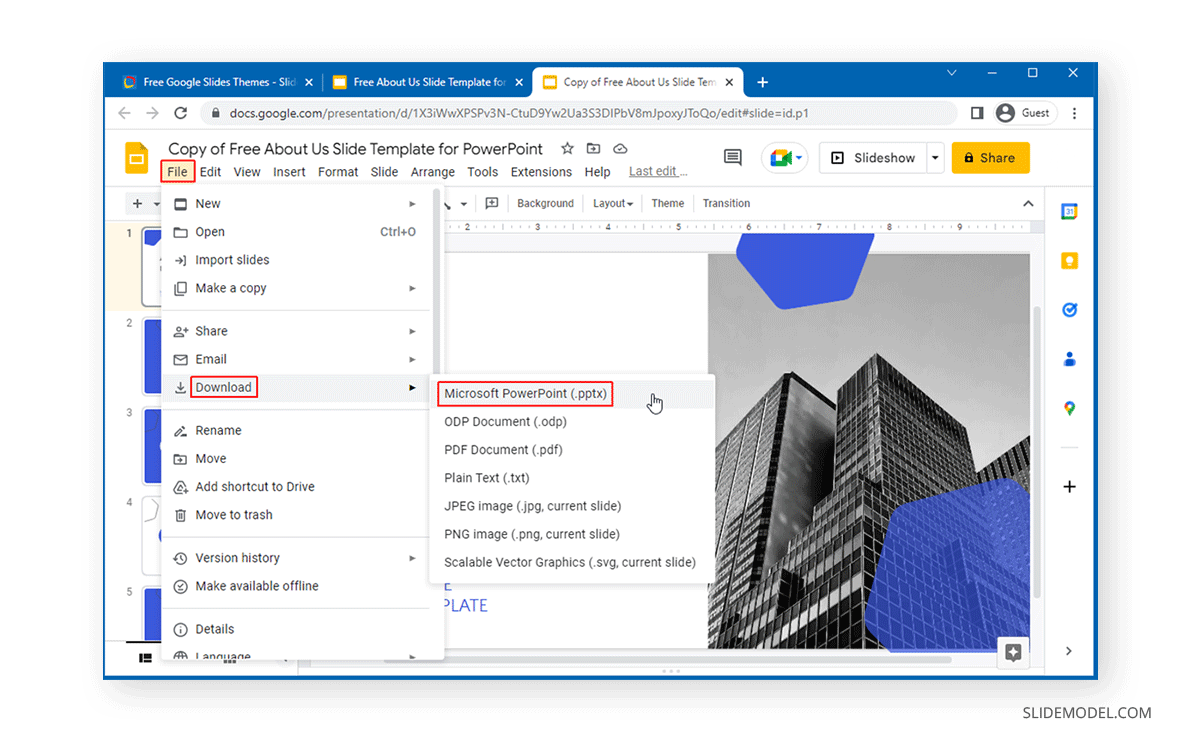The image size is (1200, 743).
Task: Open the Chrome three-dot menu
Action: 1075,113
